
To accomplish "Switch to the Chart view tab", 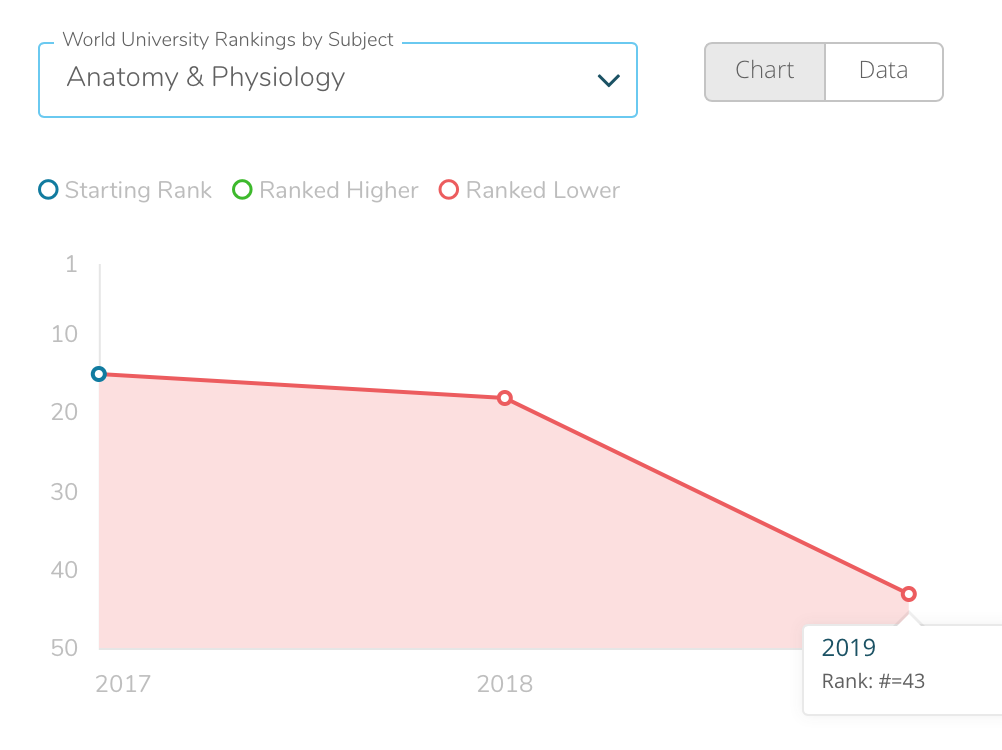I will pos(765,71).
